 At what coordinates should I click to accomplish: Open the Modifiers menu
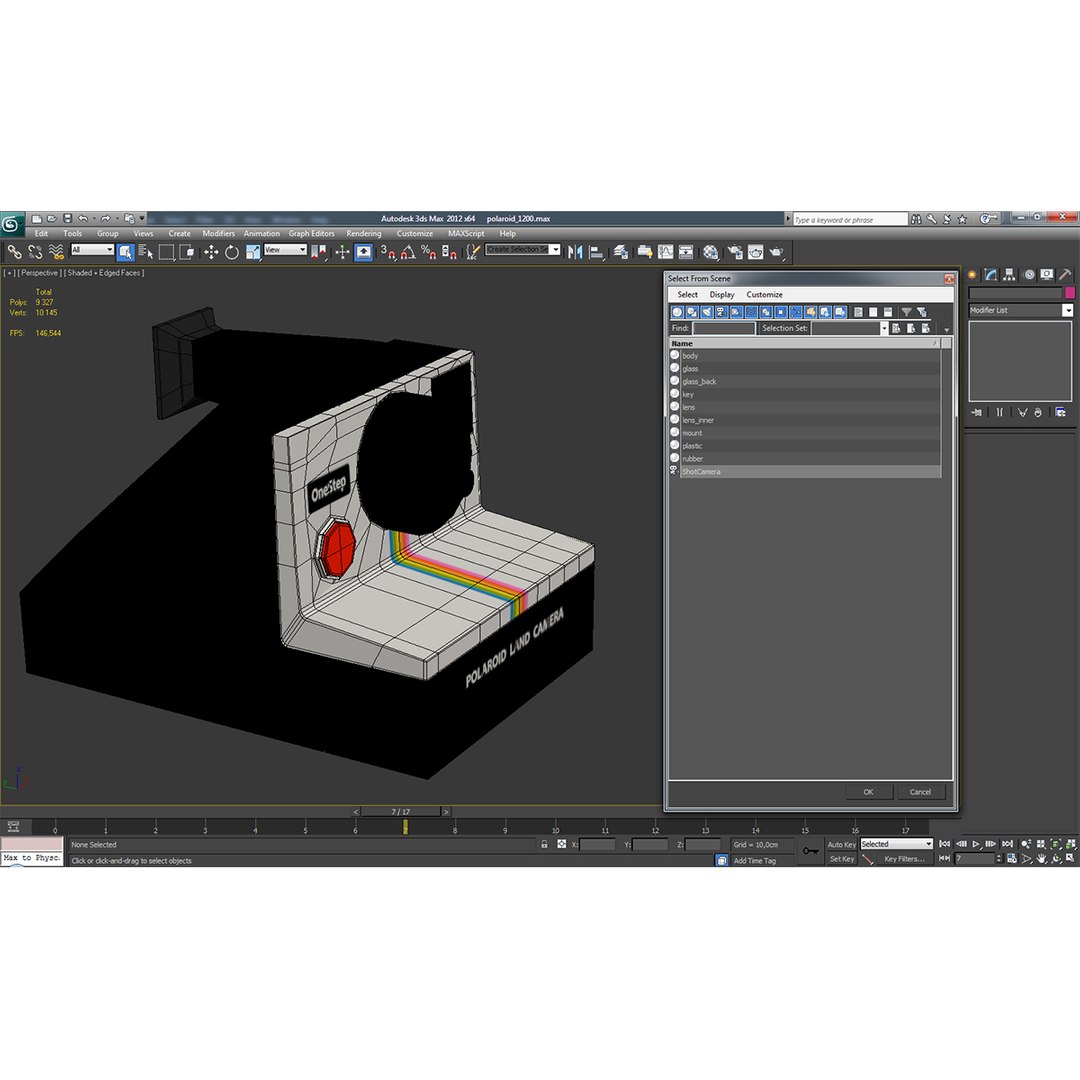point(218,233)
